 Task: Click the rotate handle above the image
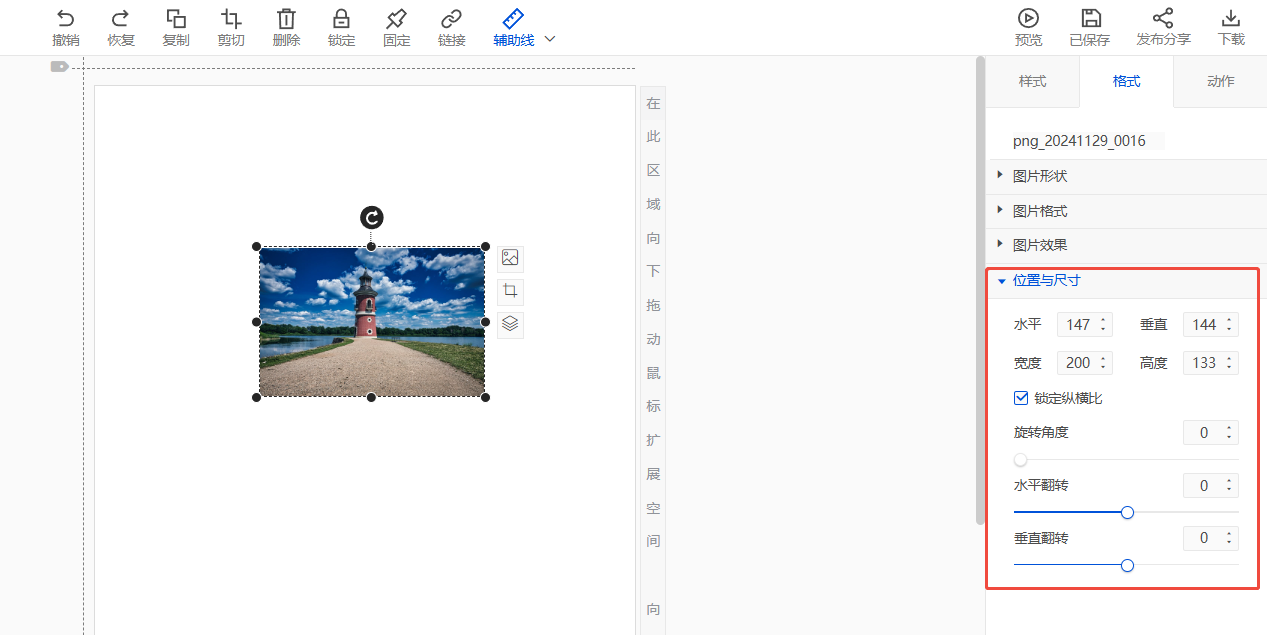[371, 218]
